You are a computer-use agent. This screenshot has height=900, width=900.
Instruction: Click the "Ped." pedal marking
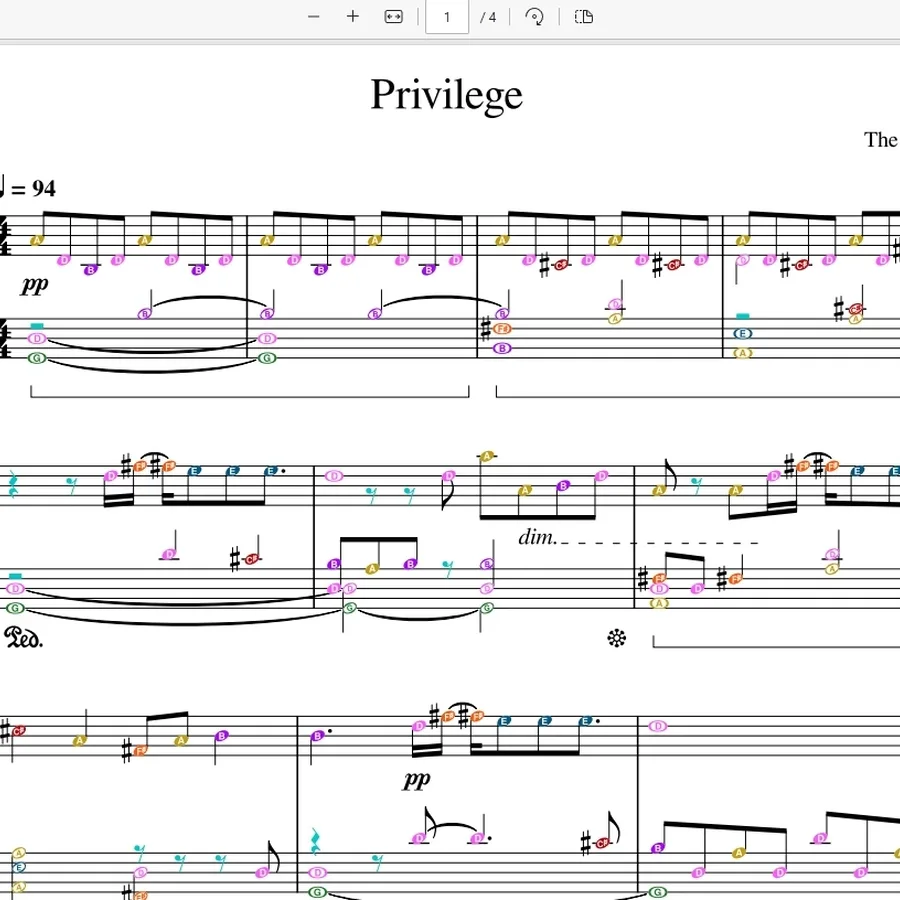(x=23, y=638)
